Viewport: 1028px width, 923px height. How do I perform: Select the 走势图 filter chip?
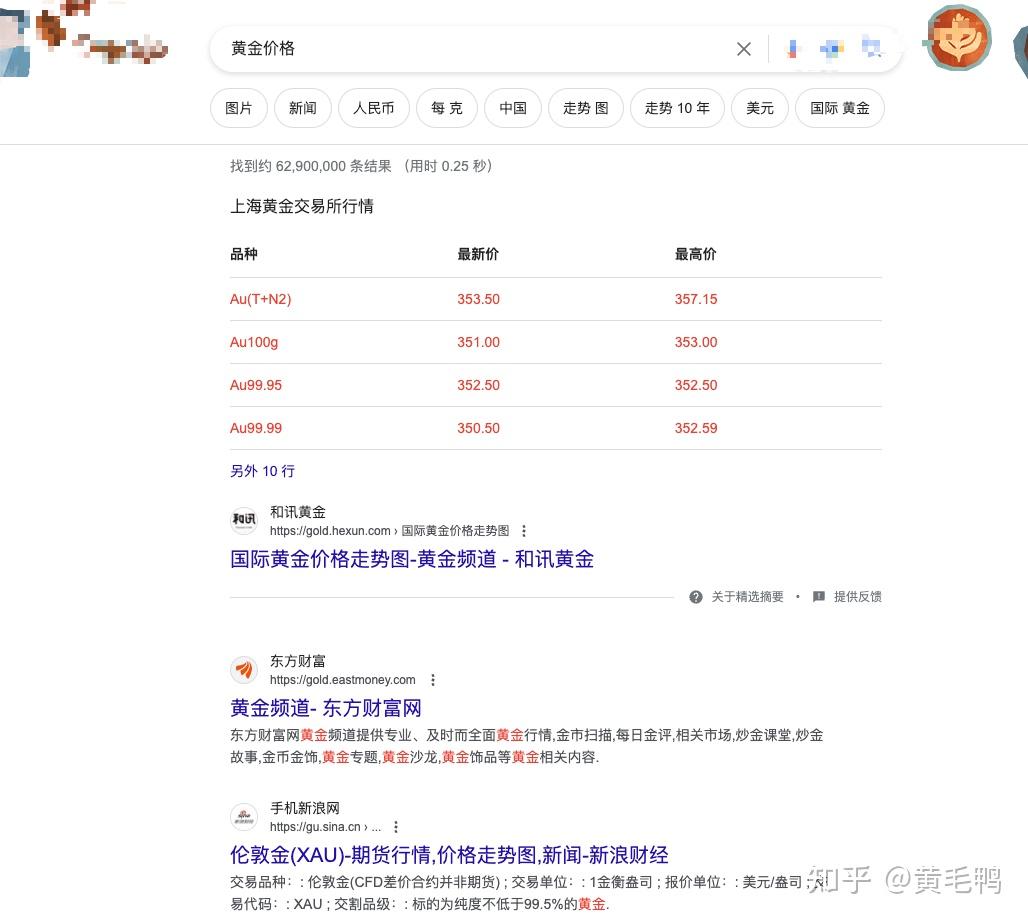(x=586, y=108)
